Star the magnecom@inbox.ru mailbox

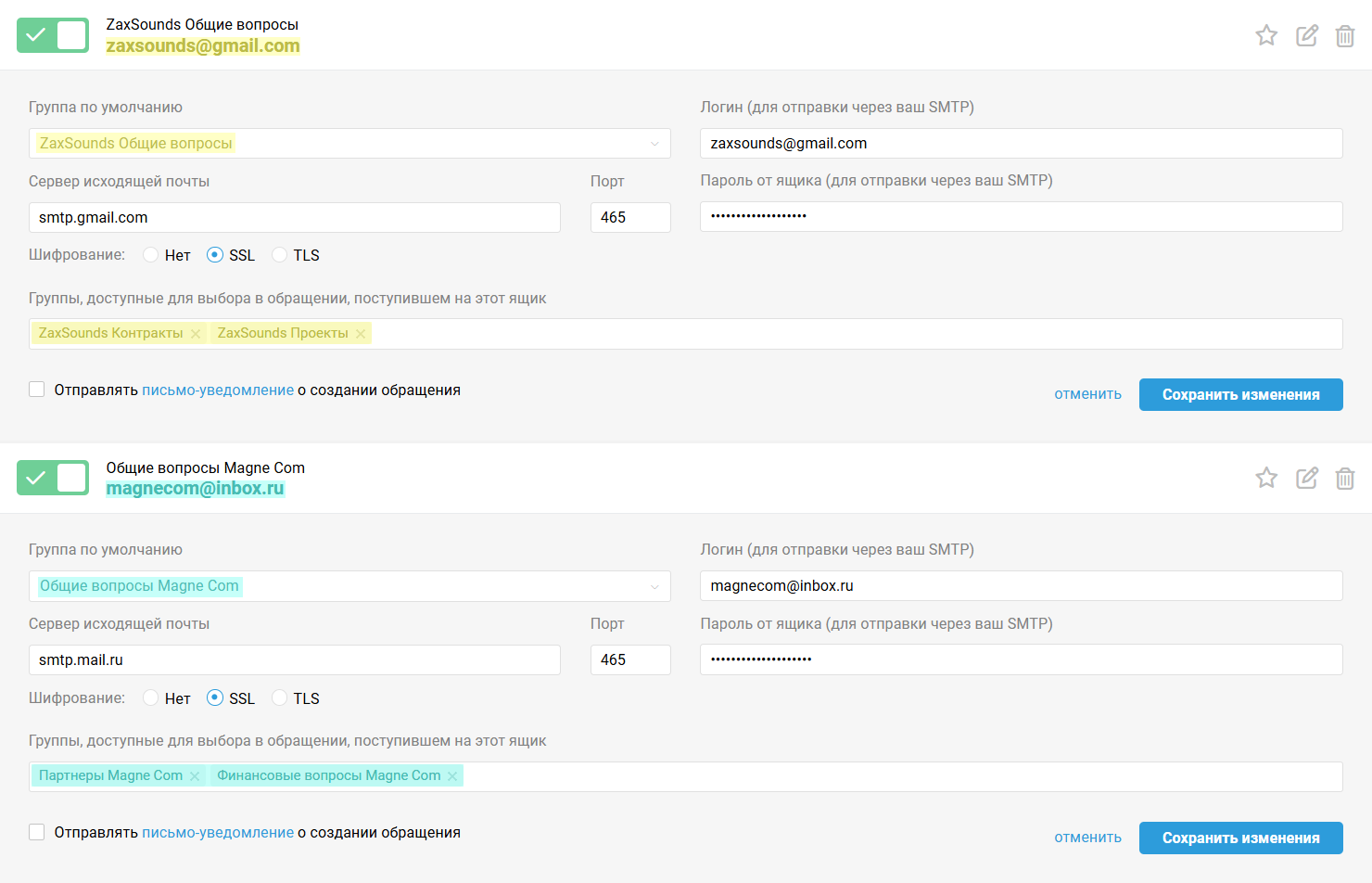pyautogui.click(x=1266, y=478)
